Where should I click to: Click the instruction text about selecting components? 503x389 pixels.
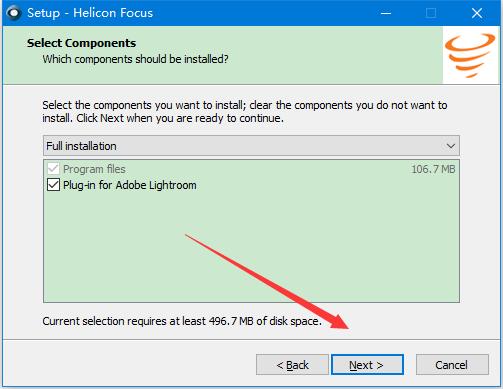[x=245, y=111]
